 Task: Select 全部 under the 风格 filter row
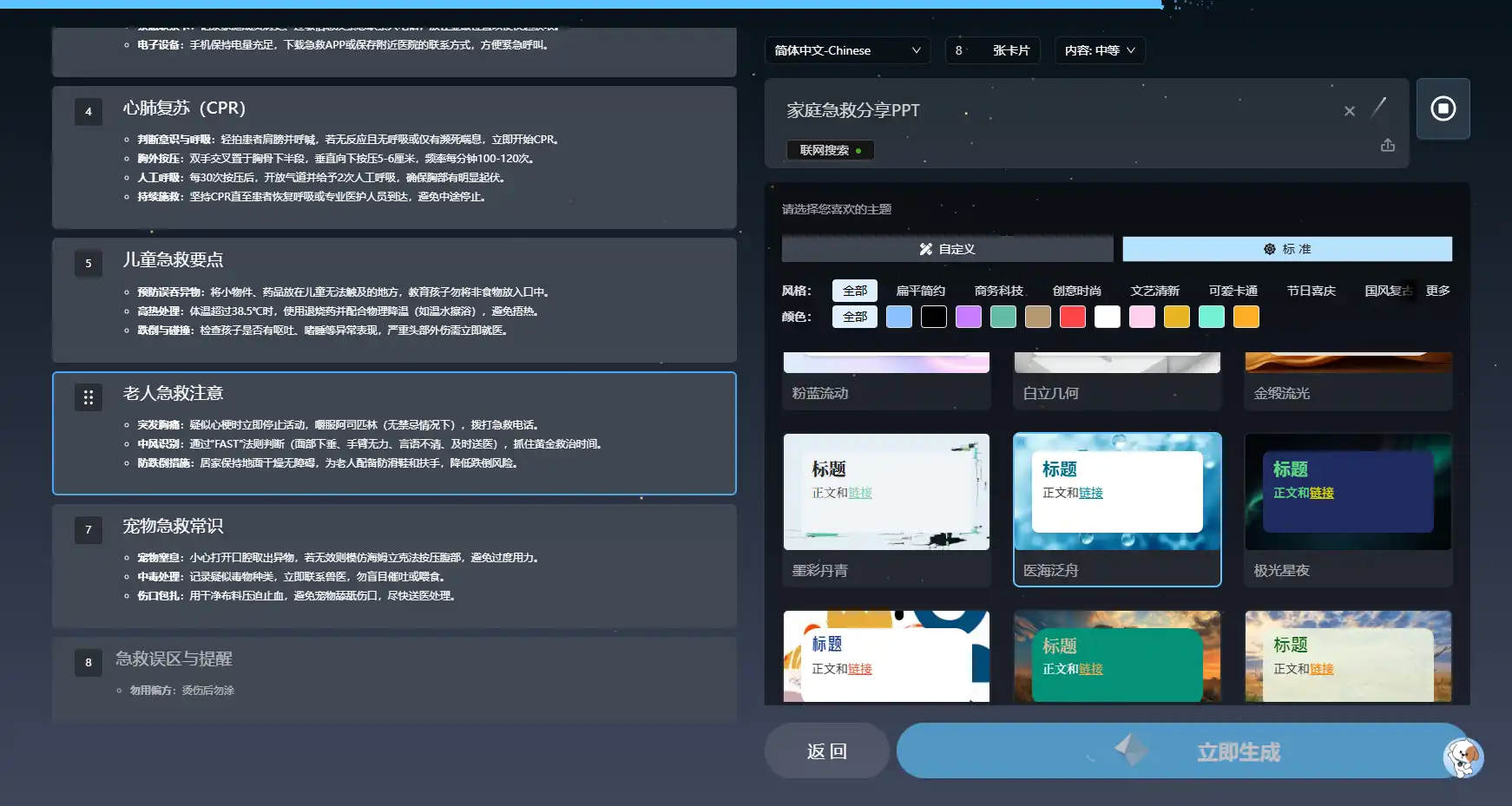point(855,290)
